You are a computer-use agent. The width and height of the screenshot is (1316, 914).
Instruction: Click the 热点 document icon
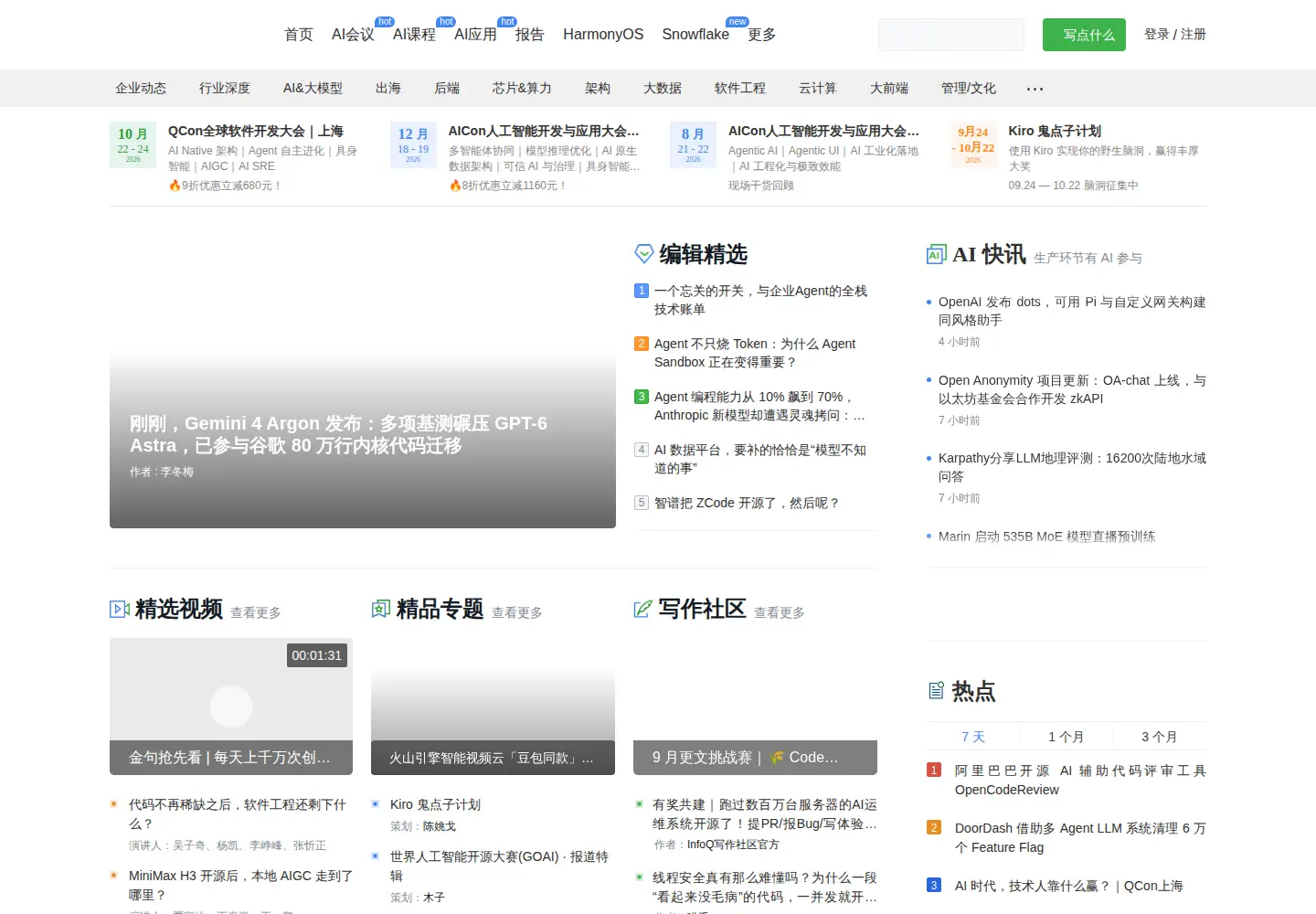(x=937, y=691)
